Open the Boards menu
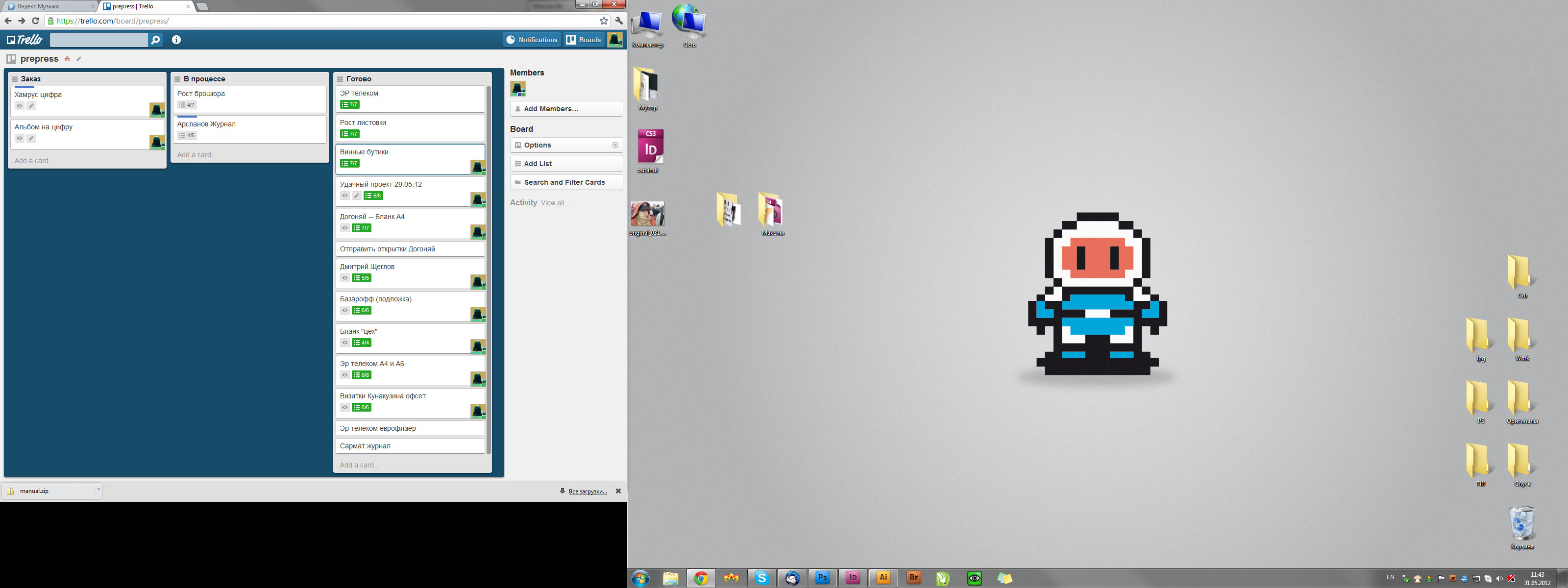 [x=584, y=40]
